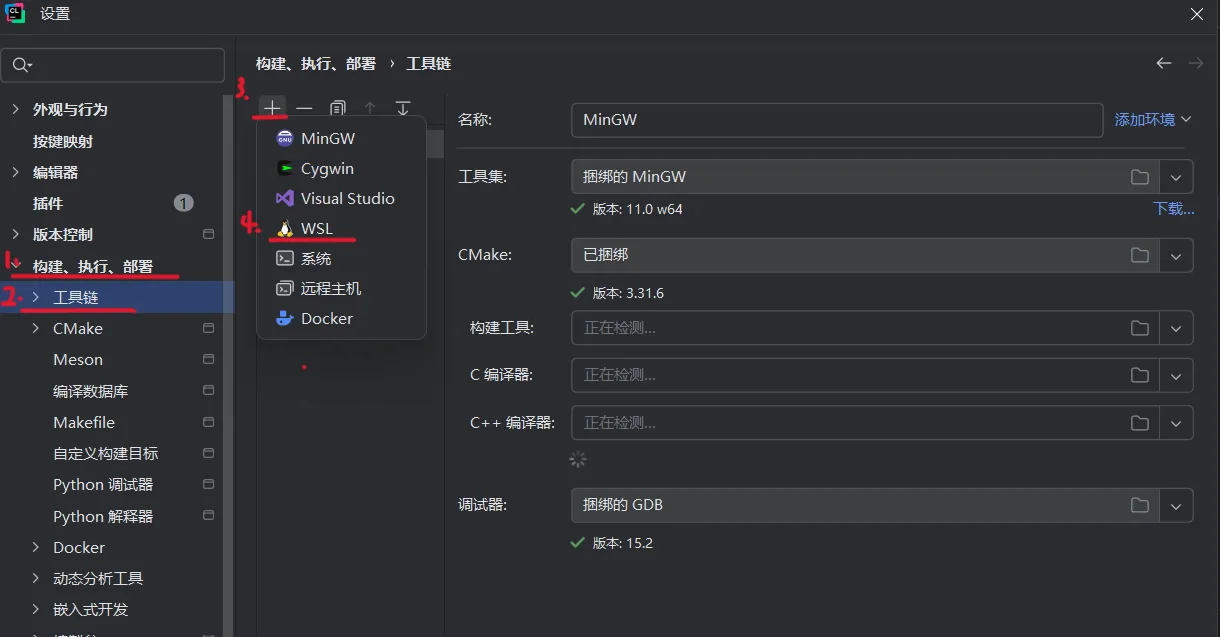Click the 名称 input field
Image resolution: width=1220 pixels, height=637 pixels.
836,120
